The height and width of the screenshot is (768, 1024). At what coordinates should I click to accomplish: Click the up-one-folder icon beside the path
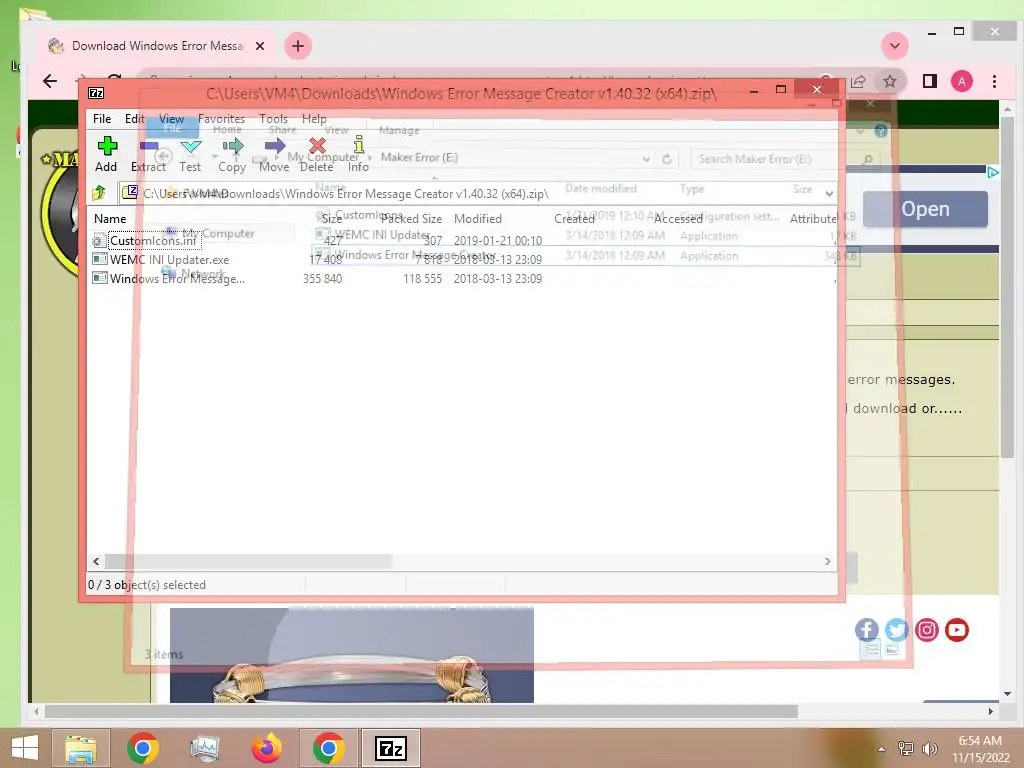99,193
